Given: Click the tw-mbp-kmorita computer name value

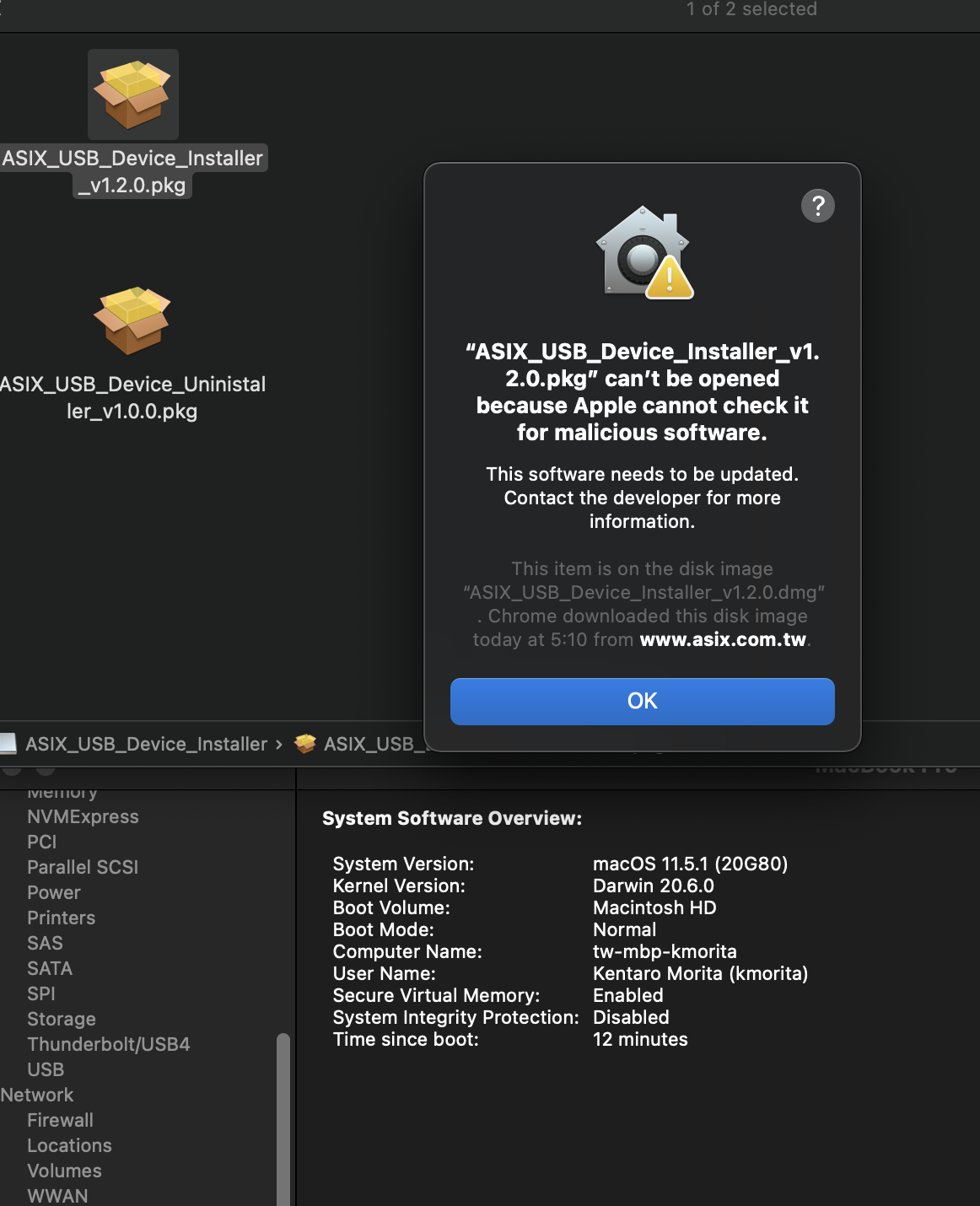Looking at the screenshot, I should (x=665, y=951).
